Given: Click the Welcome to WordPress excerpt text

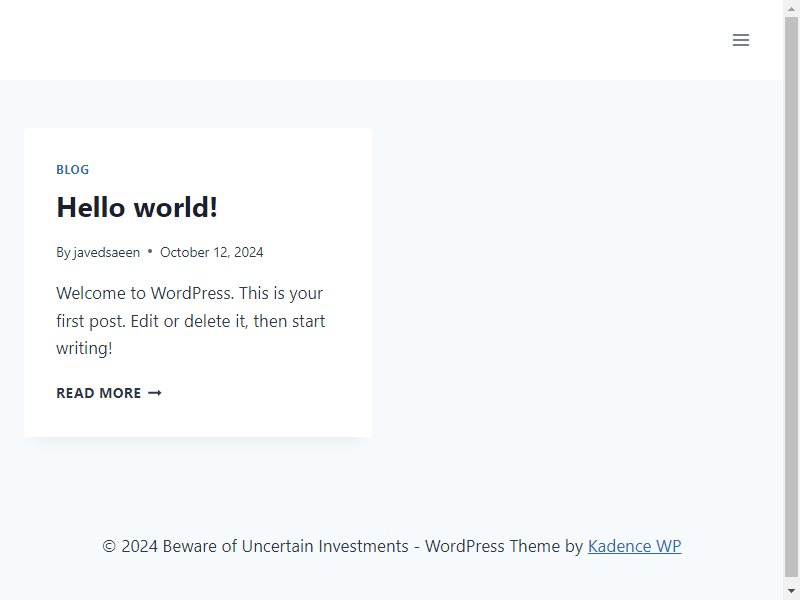Looking at the screenshot, I should [x=191, y=320].
